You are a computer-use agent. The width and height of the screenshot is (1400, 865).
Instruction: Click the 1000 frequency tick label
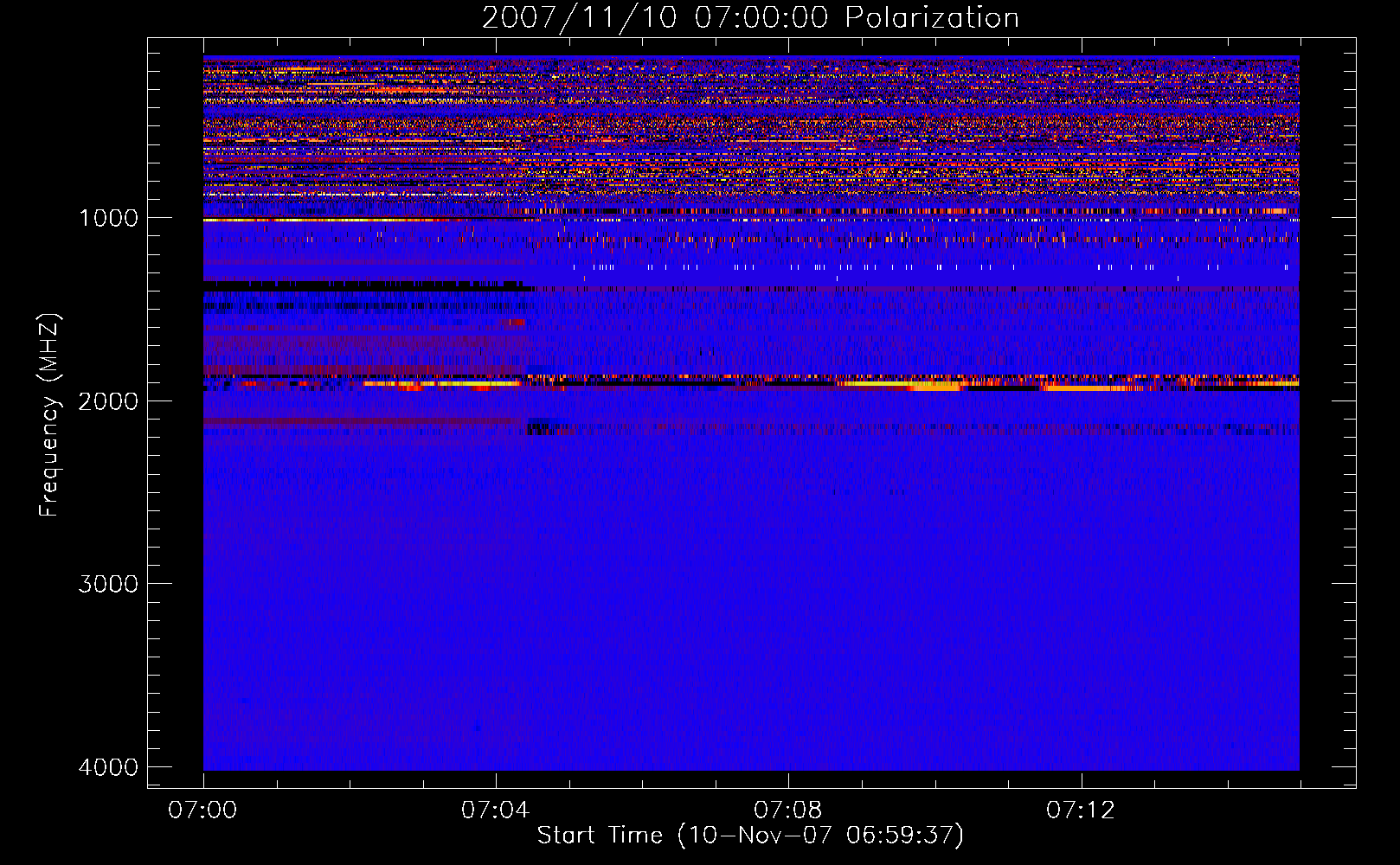click(x=108, y=218)
